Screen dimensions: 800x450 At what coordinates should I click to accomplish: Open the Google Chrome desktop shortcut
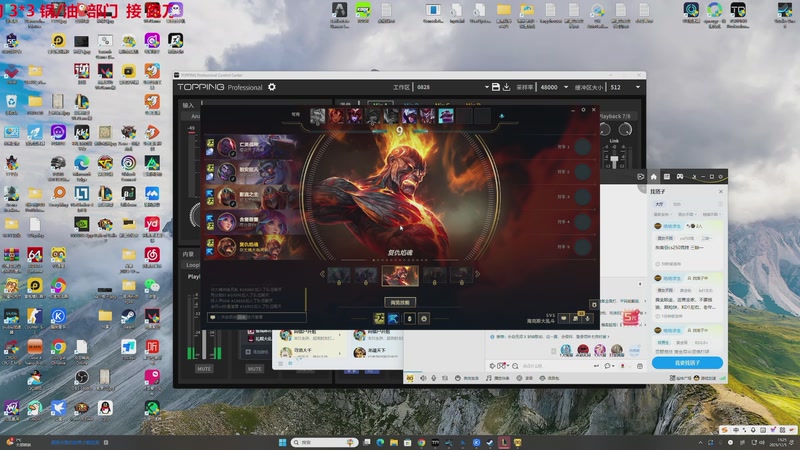click(x=58, y=349)
